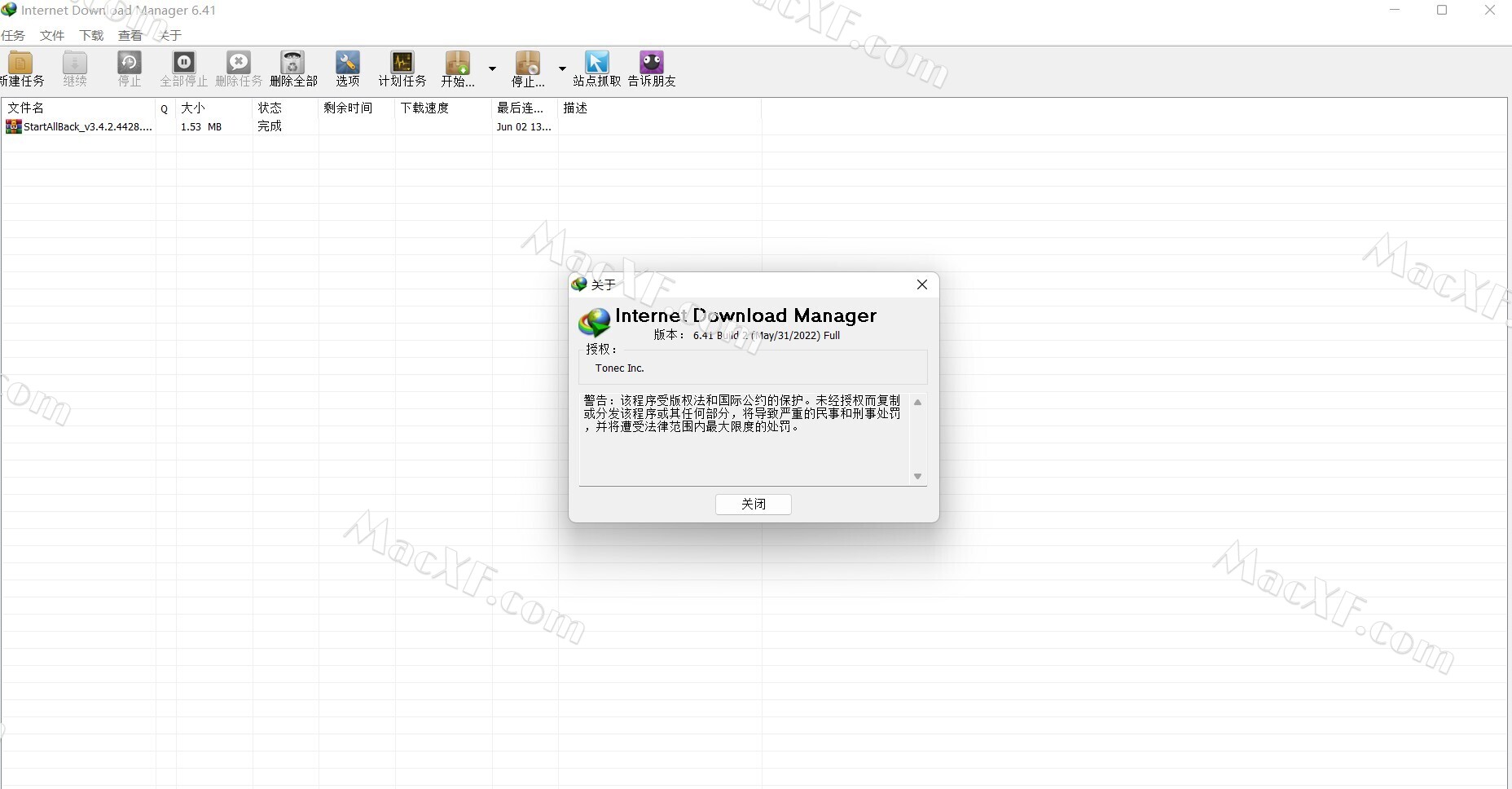Select the StartAllBack_v3.4.2.4428 file name
This screenshot has width=1512, height=789.
click(x=88, y=126)
